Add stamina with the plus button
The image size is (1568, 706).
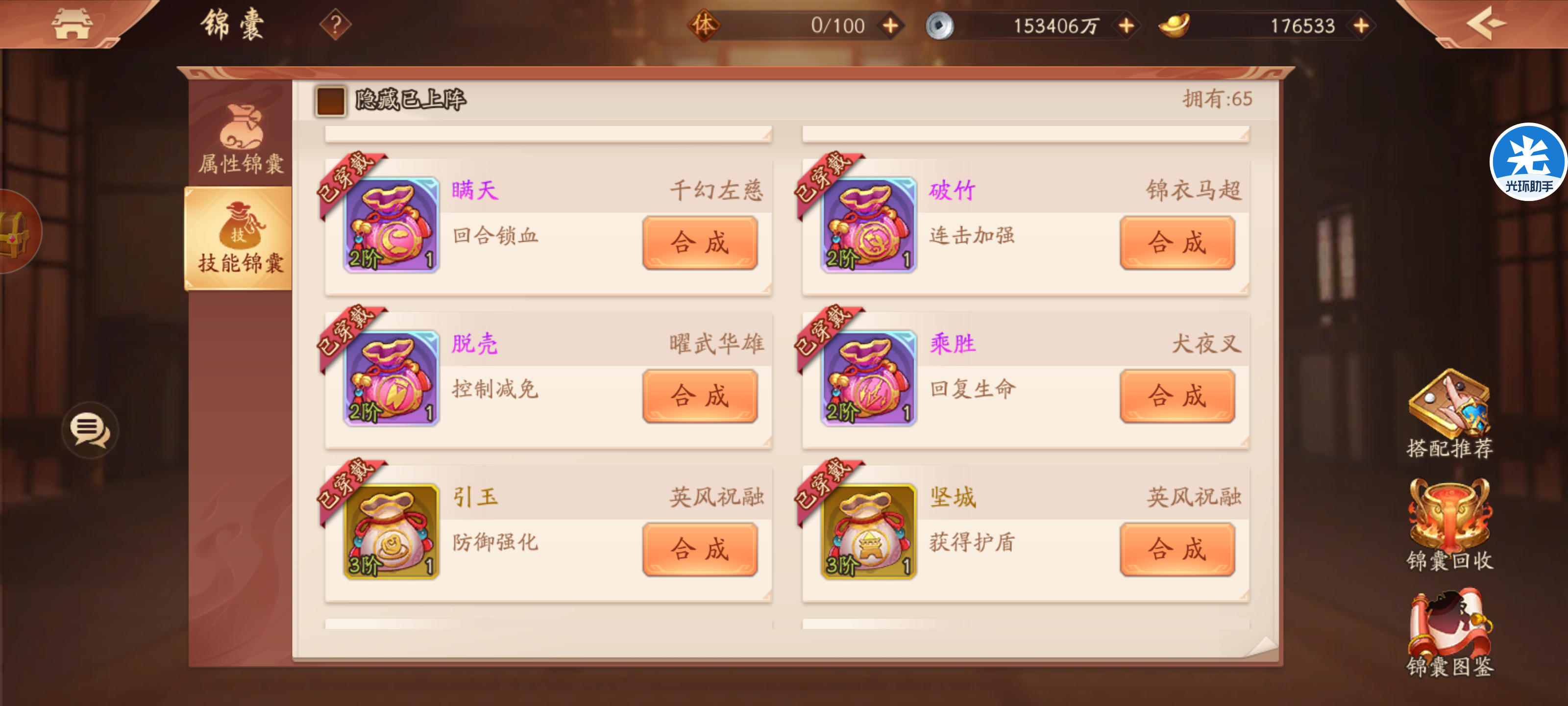tap(890, 25)
